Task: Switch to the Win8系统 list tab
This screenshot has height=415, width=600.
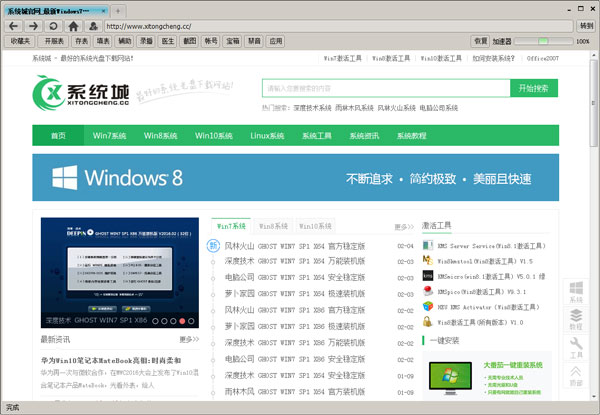Action: (273, 226)
